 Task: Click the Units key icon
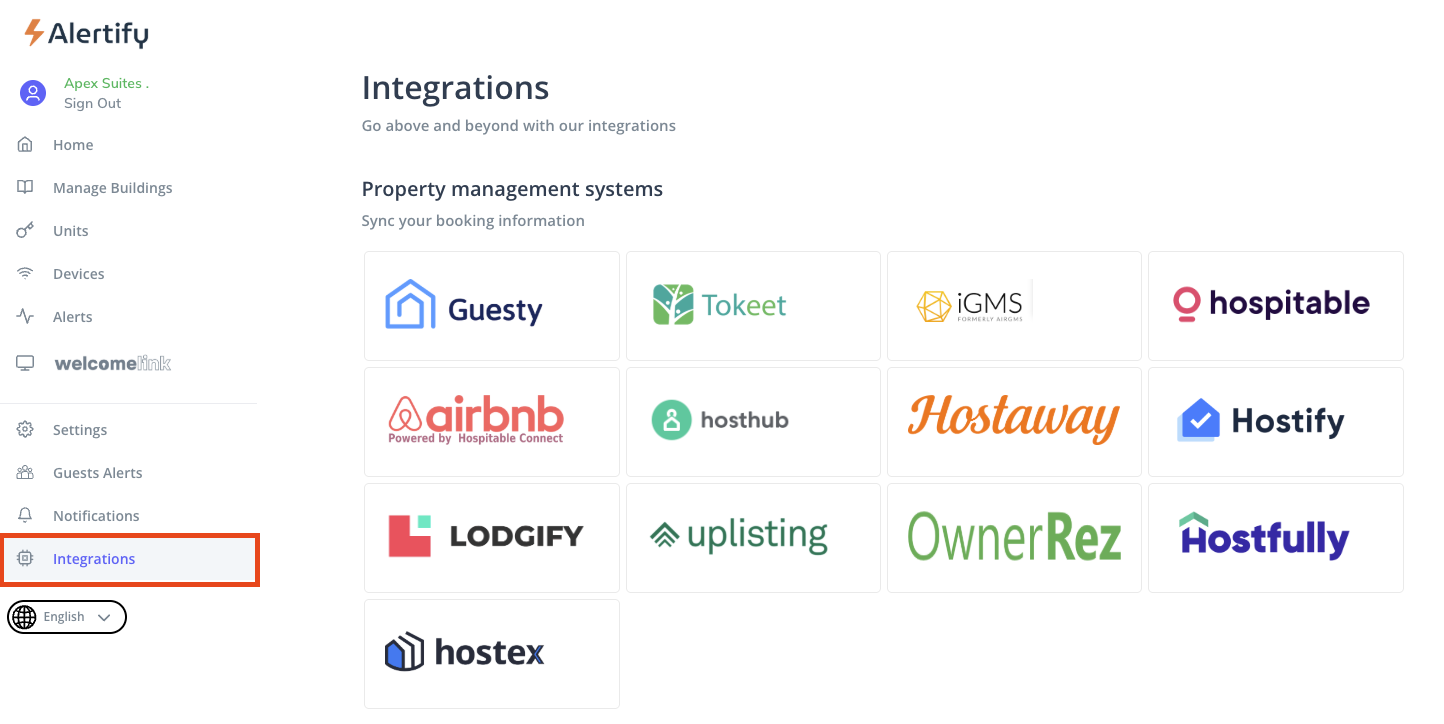pos(26,231)
